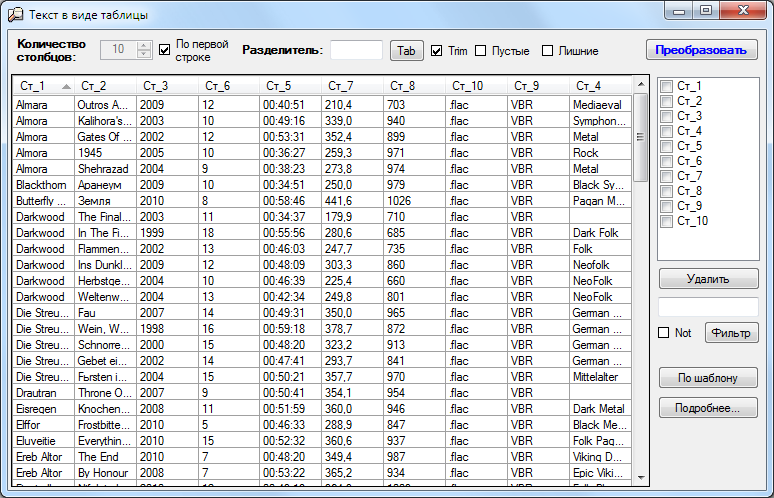Click the 'По шаблону' button

708,378
